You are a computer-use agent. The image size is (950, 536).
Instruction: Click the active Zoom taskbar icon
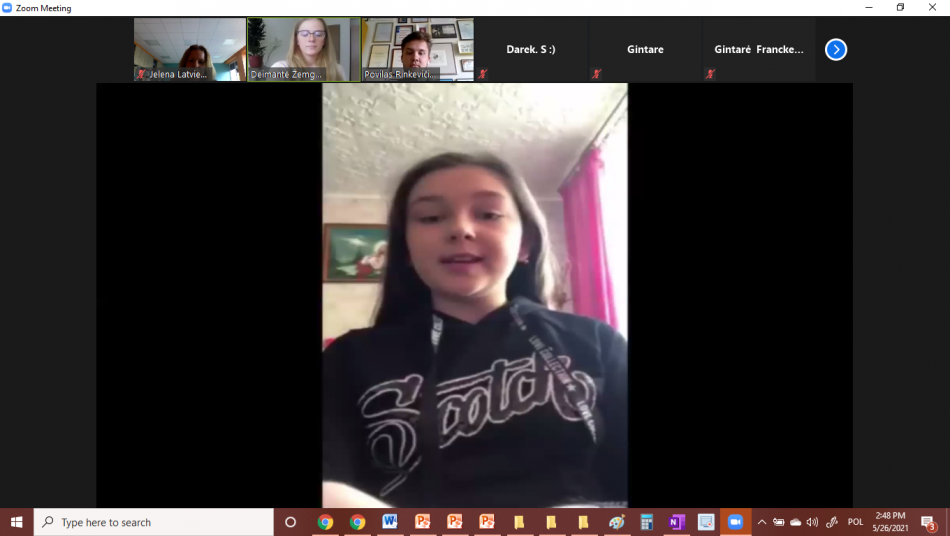point(736,522)
